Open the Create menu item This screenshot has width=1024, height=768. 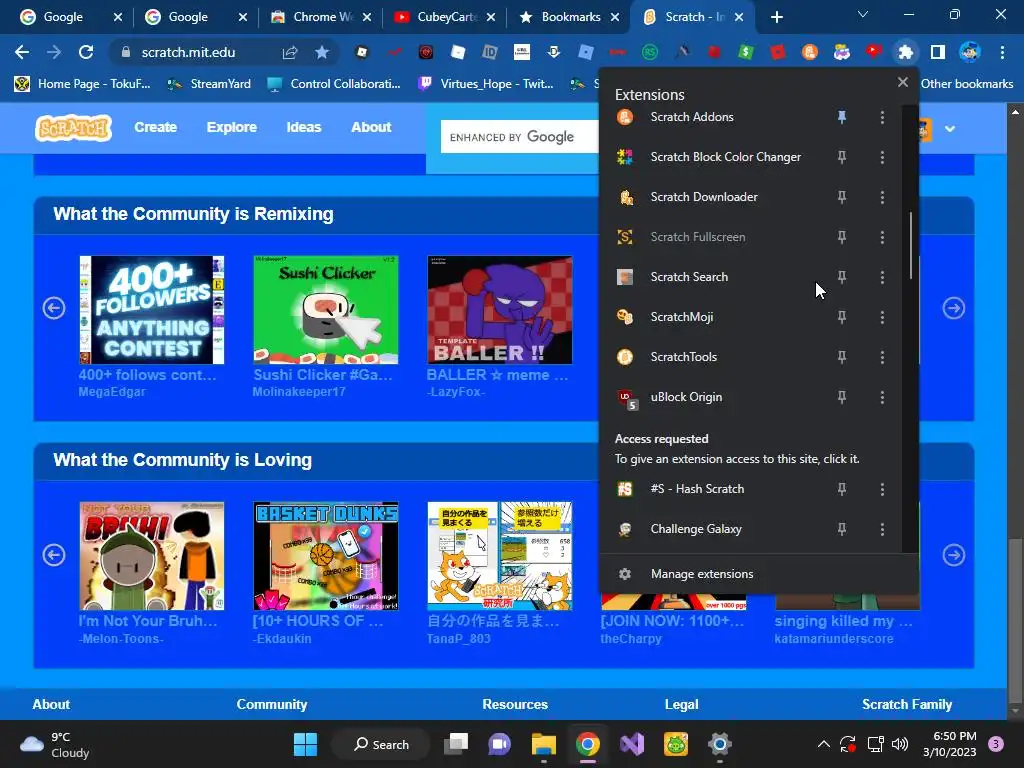pyautogui.click(x=155, y=127)
